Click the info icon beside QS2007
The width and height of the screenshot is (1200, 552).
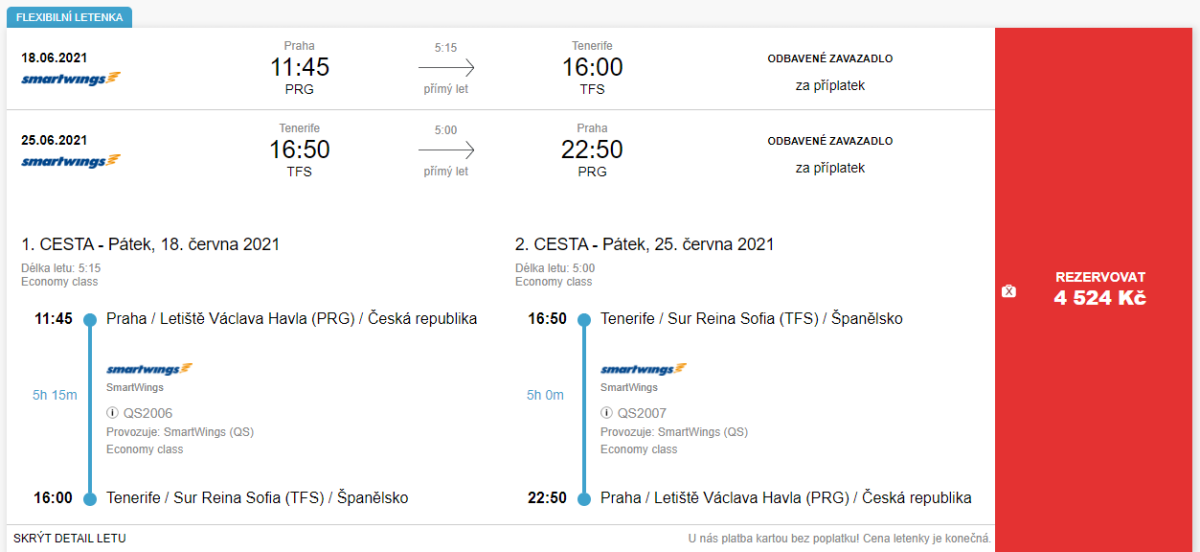click(606, 413)
